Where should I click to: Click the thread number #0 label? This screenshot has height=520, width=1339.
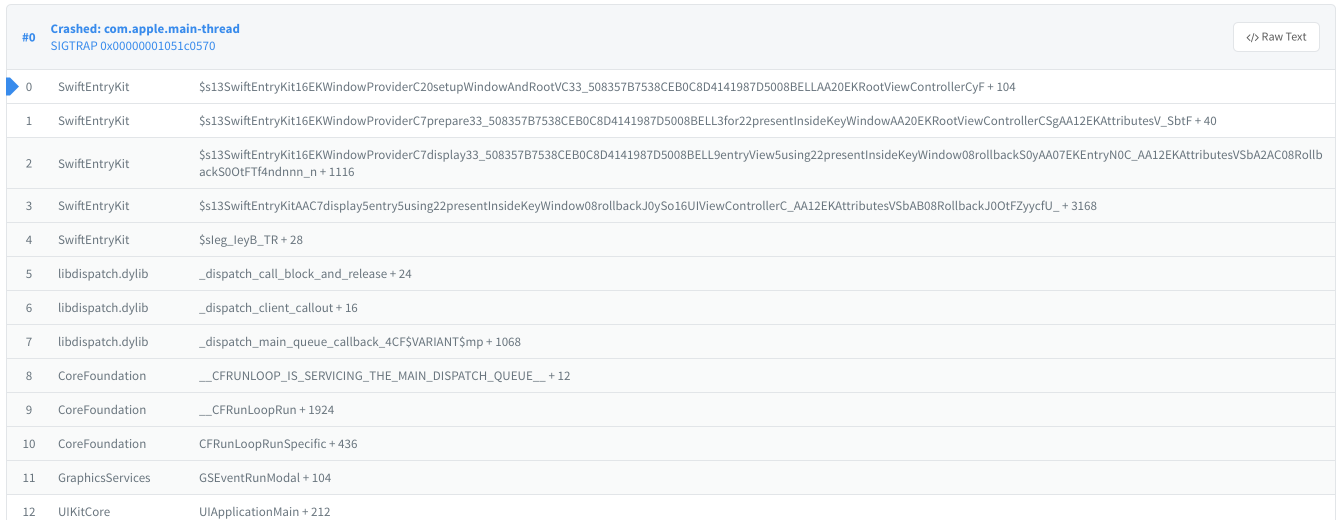[29, 38]
